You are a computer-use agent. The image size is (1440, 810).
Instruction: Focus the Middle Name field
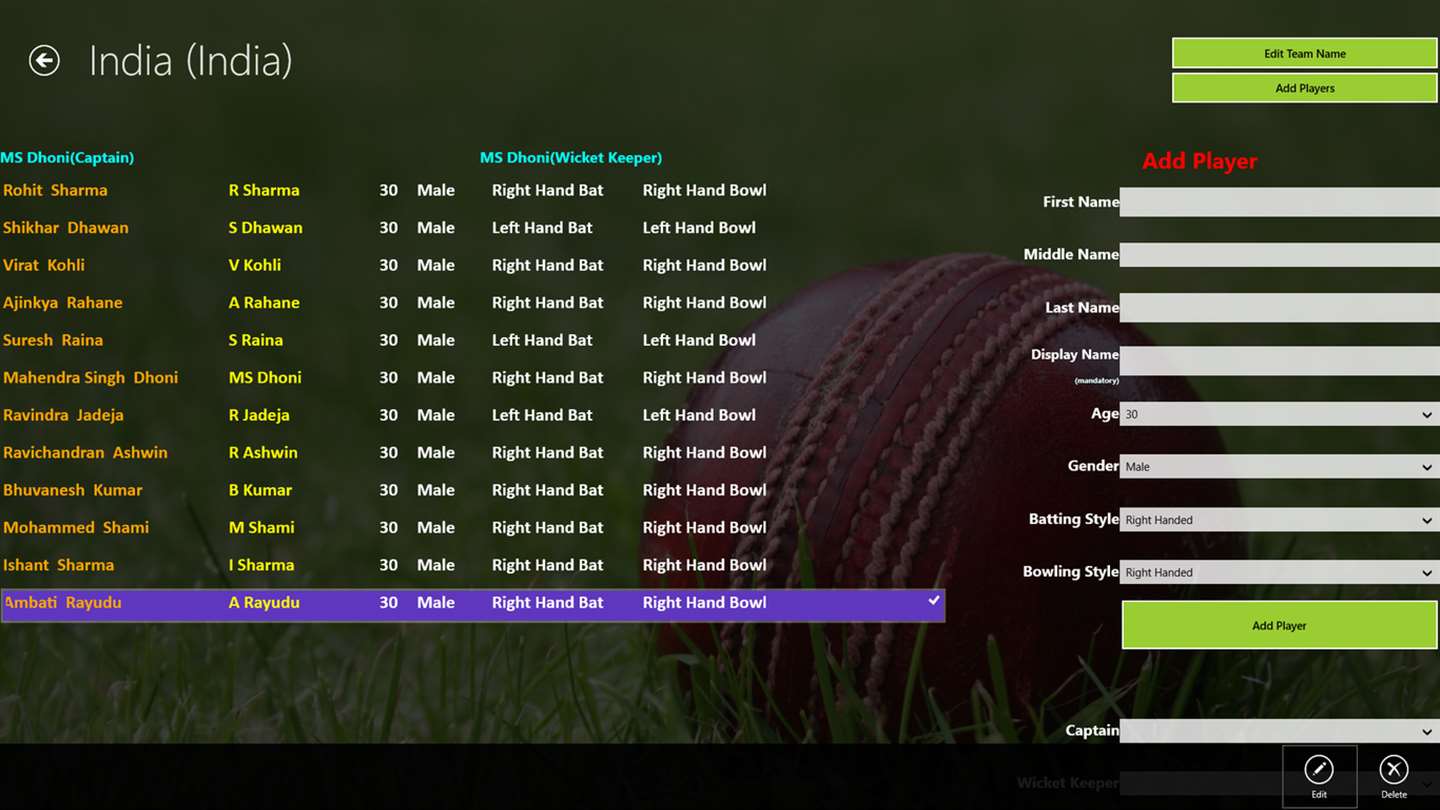(1280, 255)
